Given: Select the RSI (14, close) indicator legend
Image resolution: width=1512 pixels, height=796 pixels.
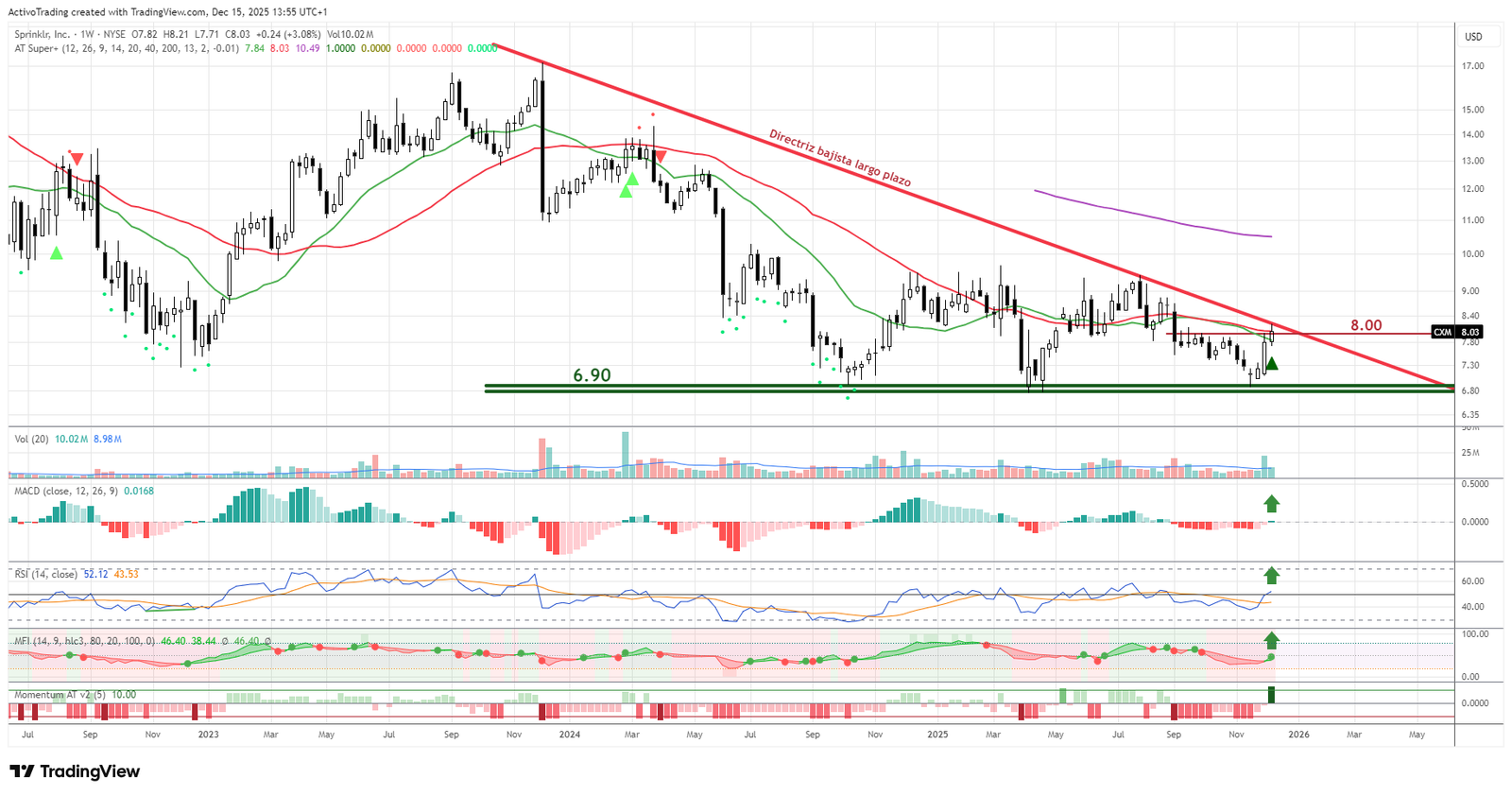Looking at the screenshot, I should [x=45, y=574].
